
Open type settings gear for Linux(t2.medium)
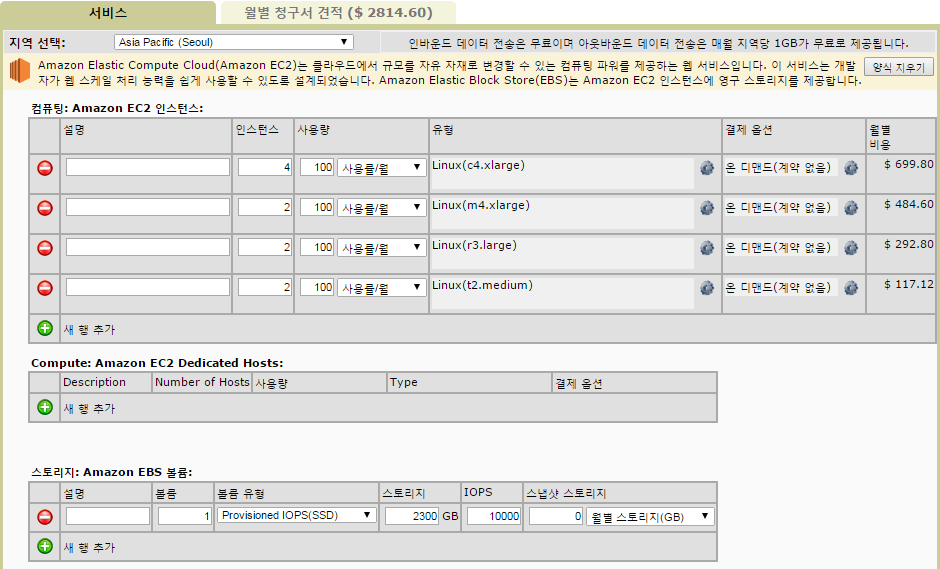click(707, 288)
